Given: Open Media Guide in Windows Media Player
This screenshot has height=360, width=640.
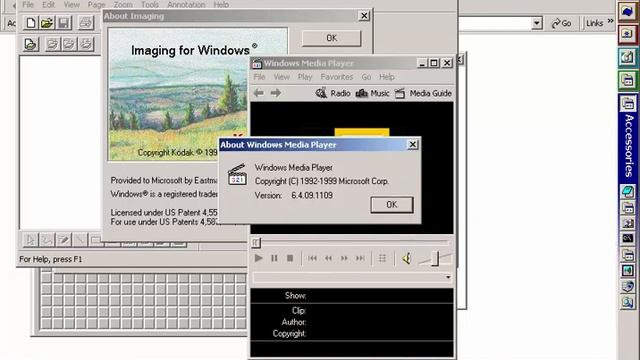Looking at the screenshot, I should pos(423,93).
